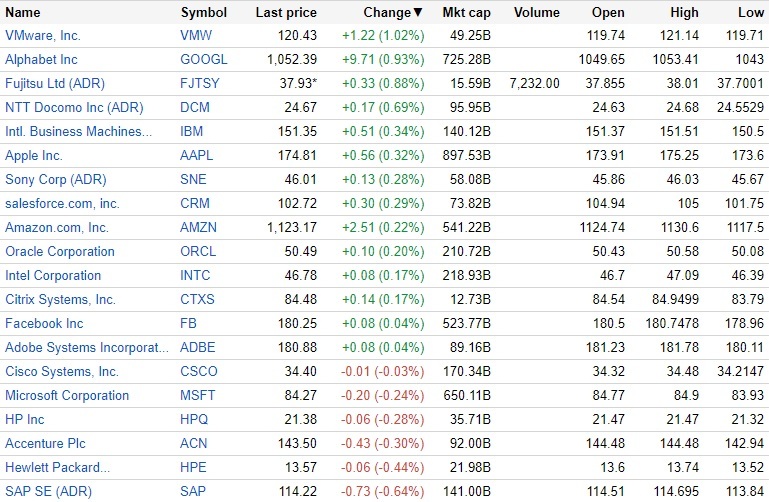
Task: Open the Alphabet Inc company link
Action: [x=41, y=60]
